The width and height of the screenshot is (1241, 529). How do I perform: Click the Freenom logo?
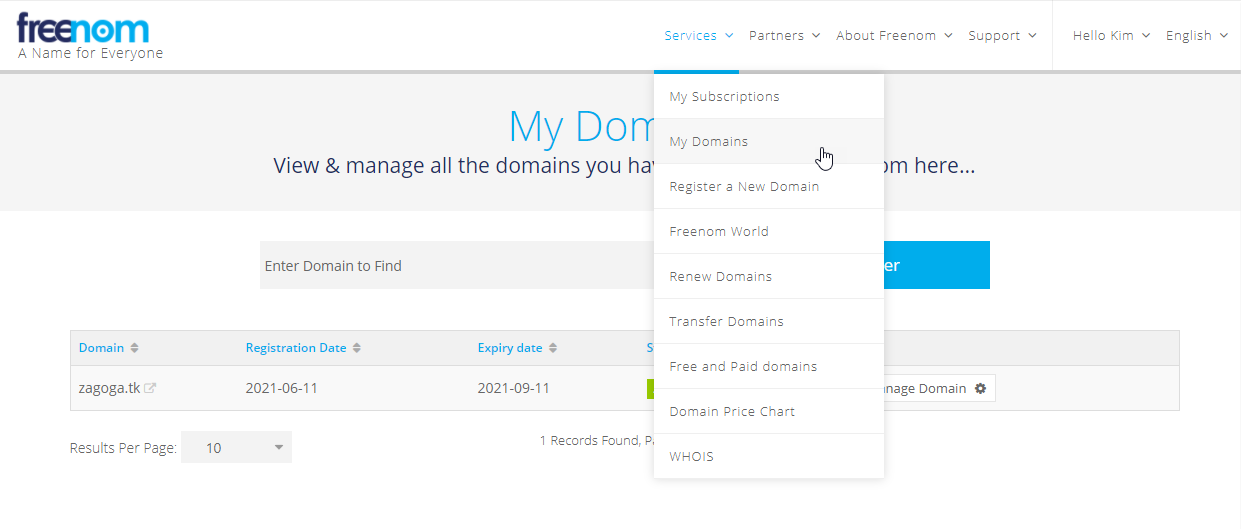point(83,28)
